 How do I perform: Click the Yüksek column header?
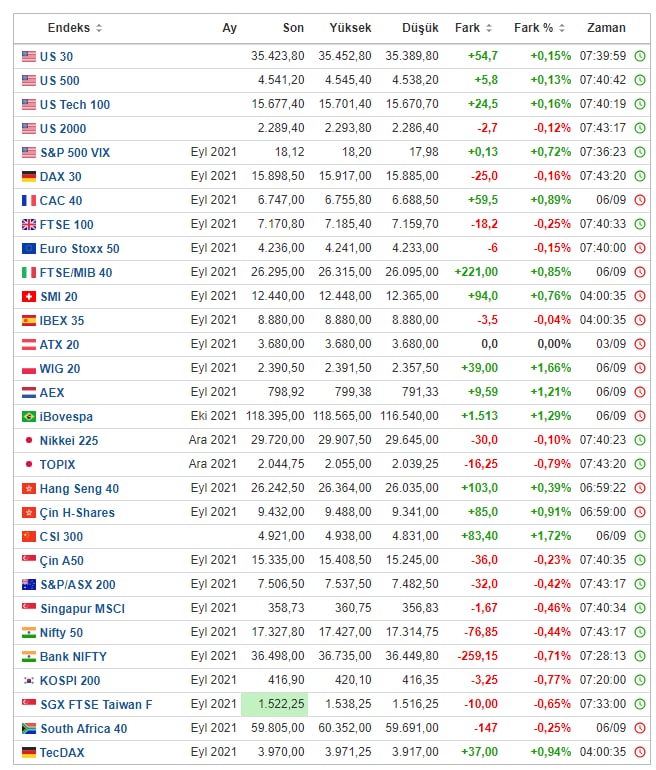[x=350, y=28]
